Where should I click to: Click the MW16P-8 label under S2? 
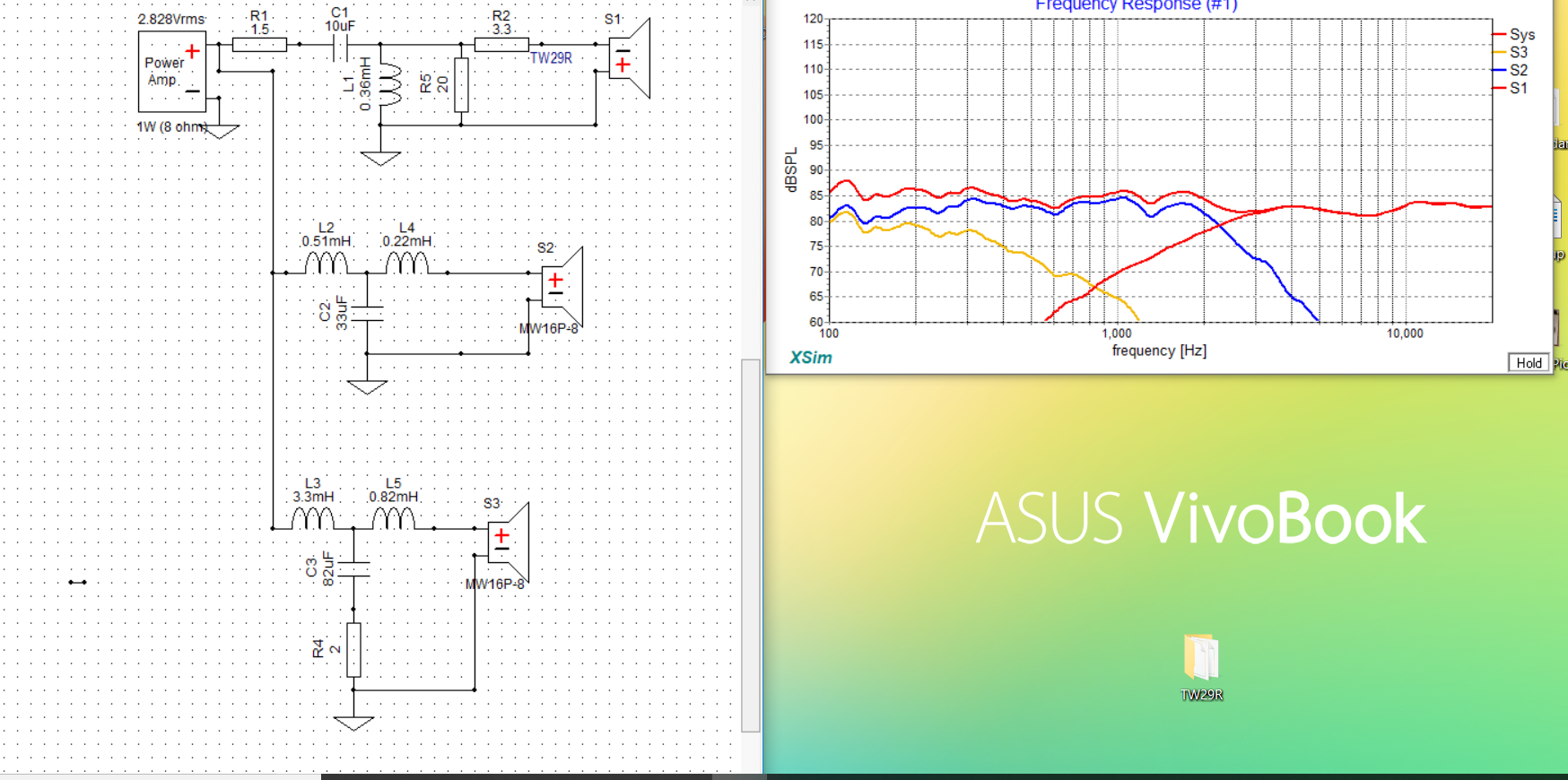(x=549, y=329)
